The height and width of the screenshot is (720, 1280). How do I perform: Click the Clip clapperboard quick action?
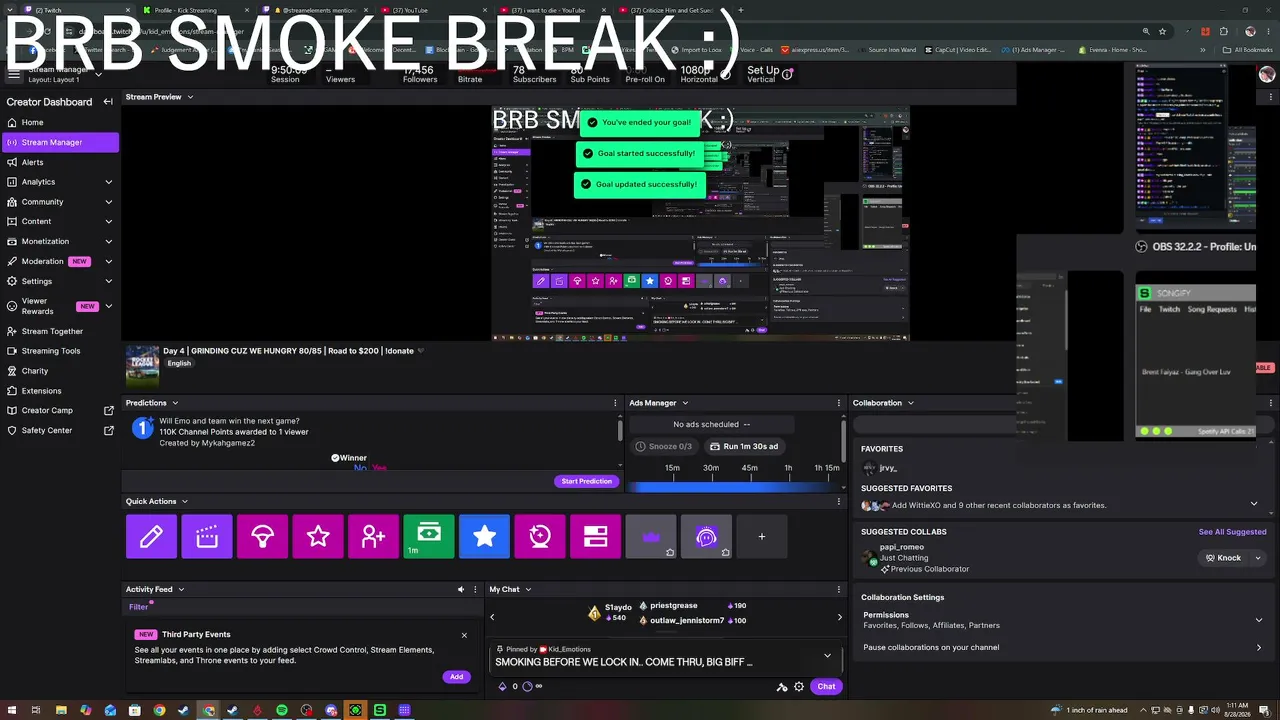[207, 537]
